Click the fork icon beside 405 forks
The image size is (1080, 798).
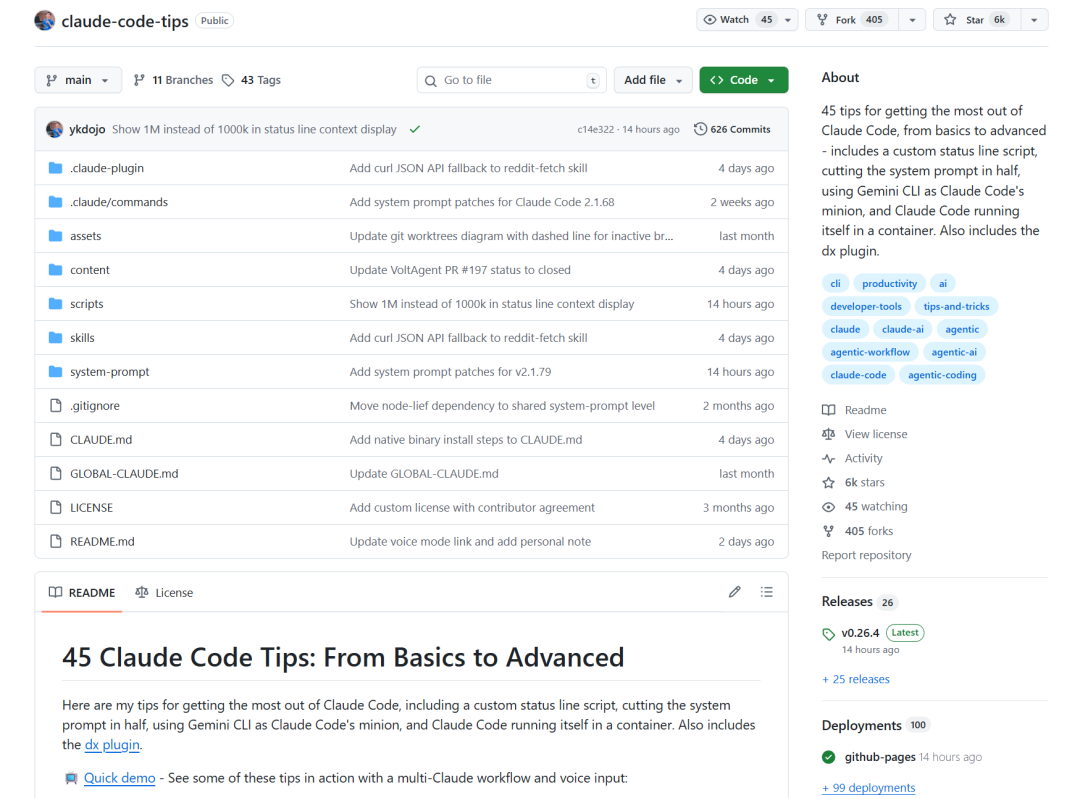[x=829, y=531]
